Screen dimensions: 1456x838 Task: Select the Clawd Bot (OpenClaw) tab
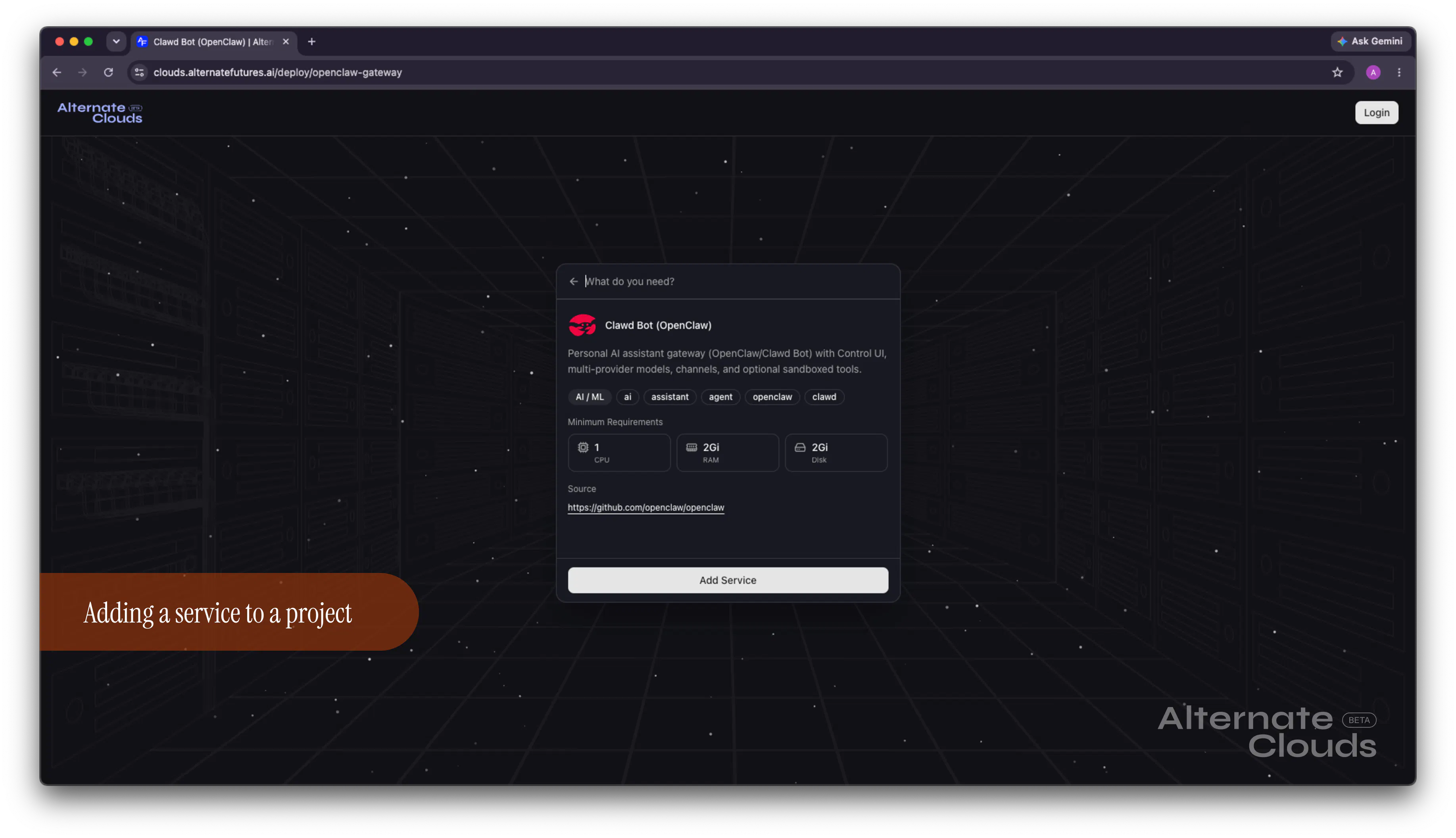tap(213, 42)
